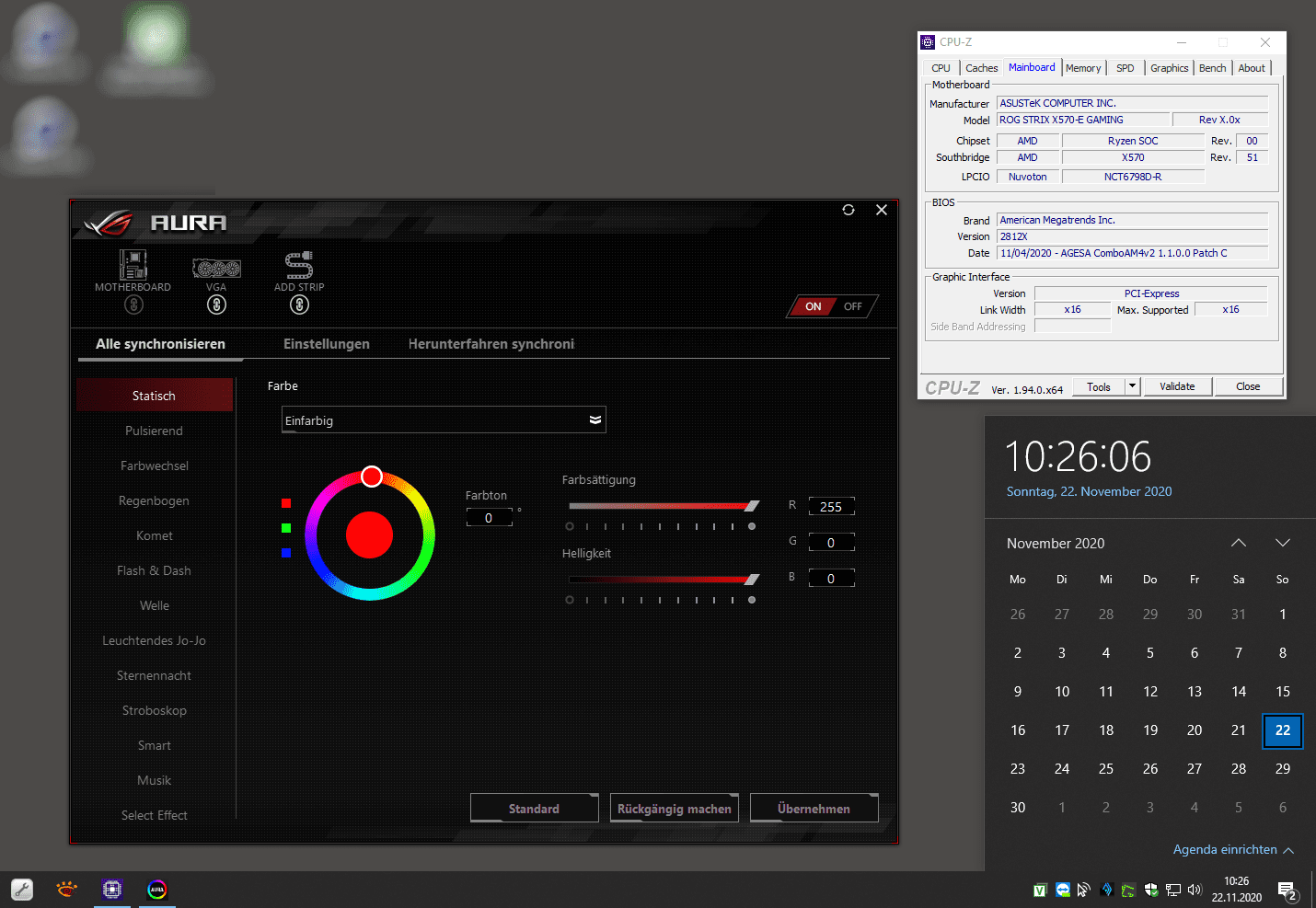The height and width of the screenshot is (908, 1316).
Task: Select the Statisch lighting effect
Action: [155, 396]
